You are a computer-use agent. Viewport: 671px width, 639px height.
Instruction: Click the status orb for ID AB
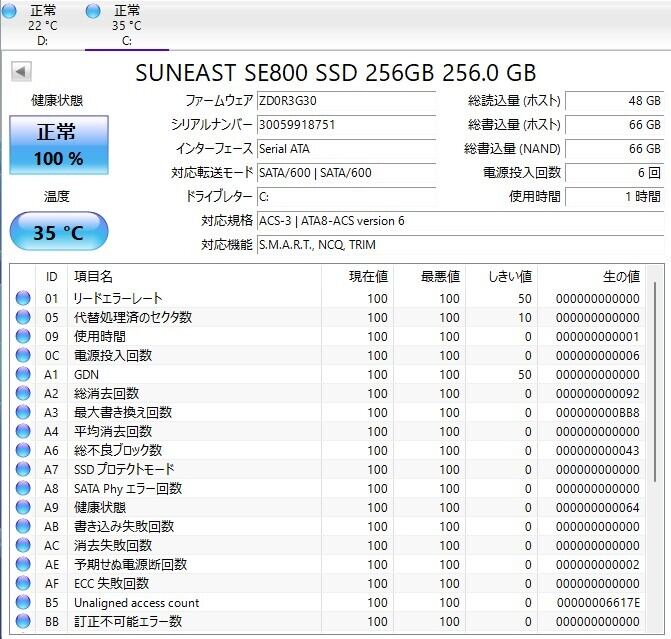[23, 526]
